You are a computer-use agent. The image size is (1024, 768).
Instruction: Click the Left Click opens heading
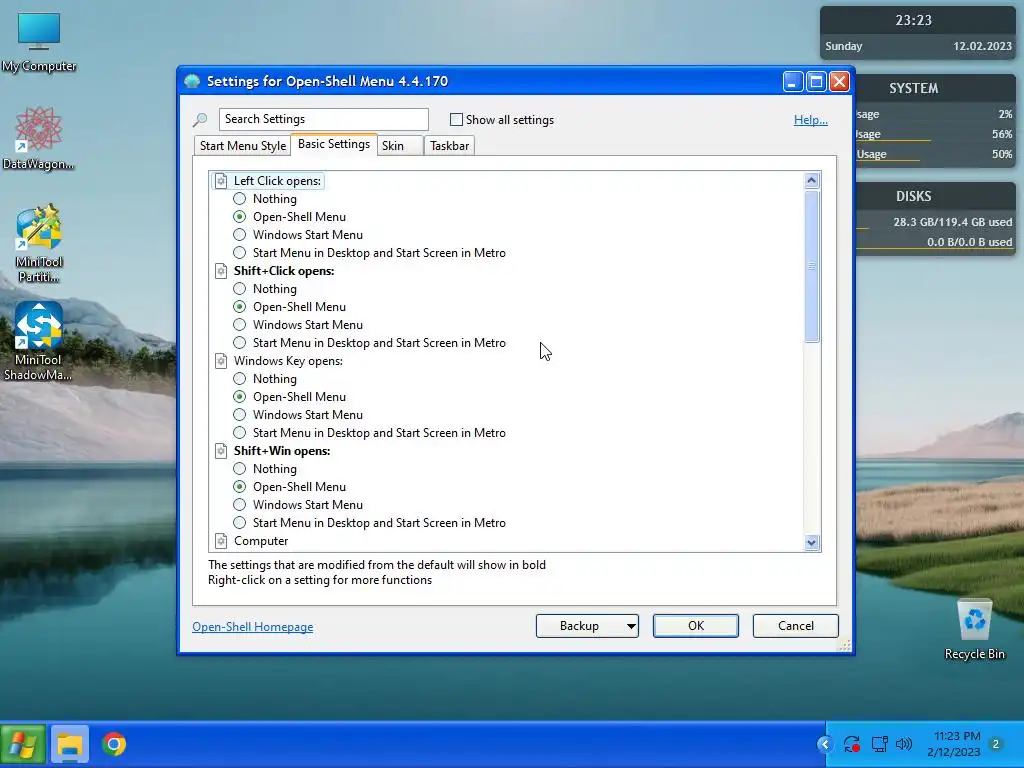pos(278,181)
